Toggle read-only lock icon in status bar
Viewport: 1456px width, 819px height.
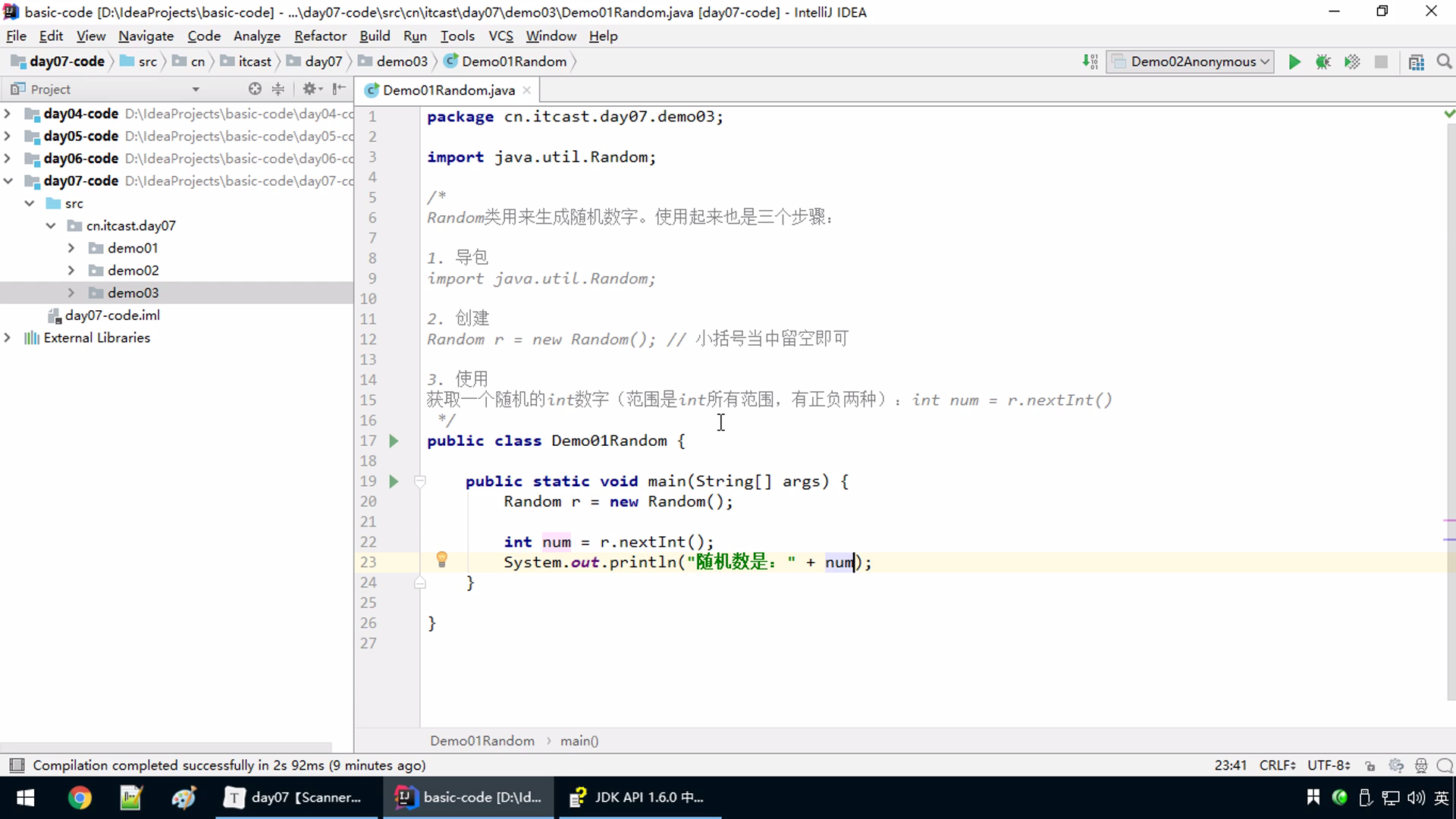(x=1370, y=766)
